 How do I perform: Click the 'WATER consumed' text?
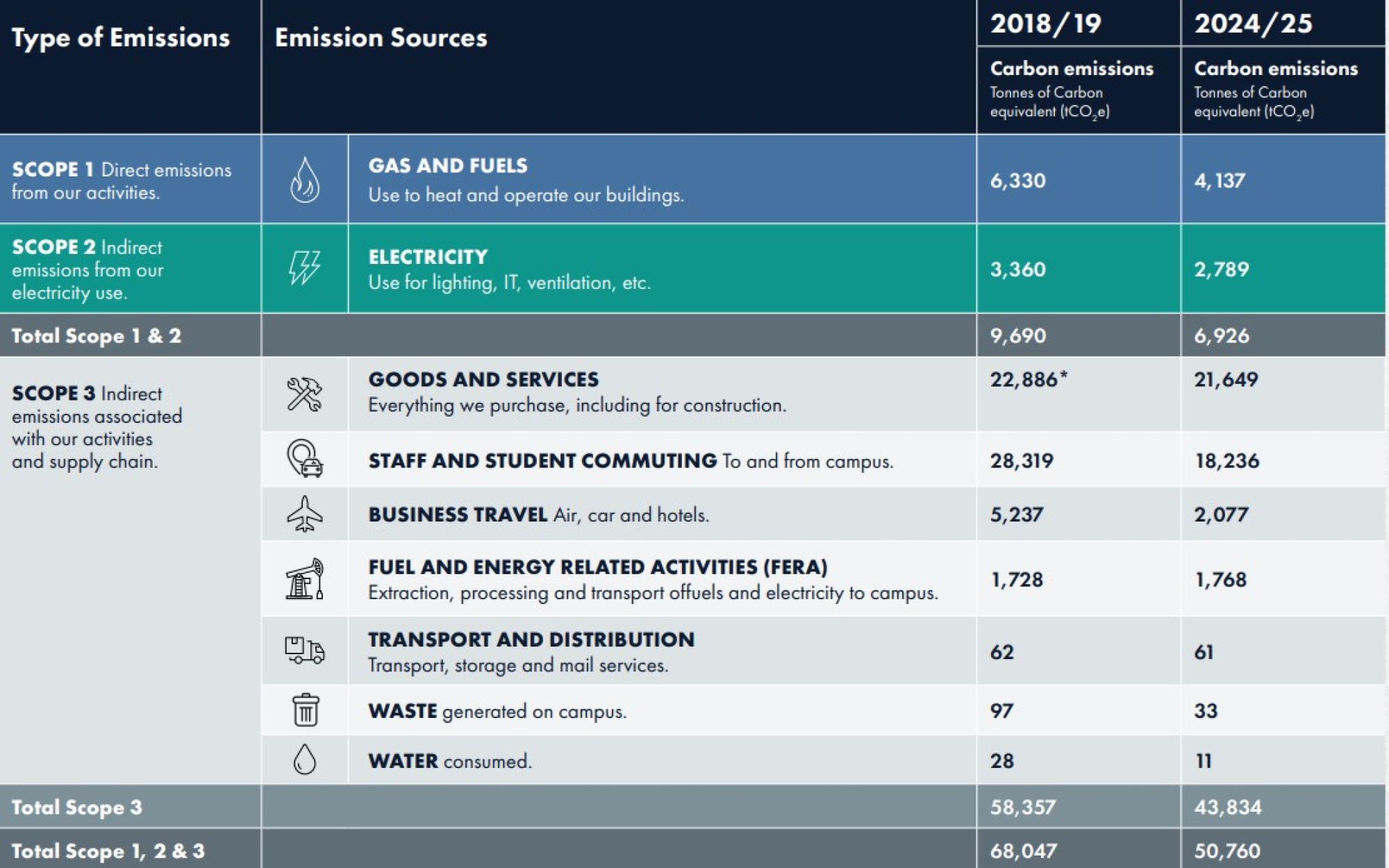[x=450, y=761]
